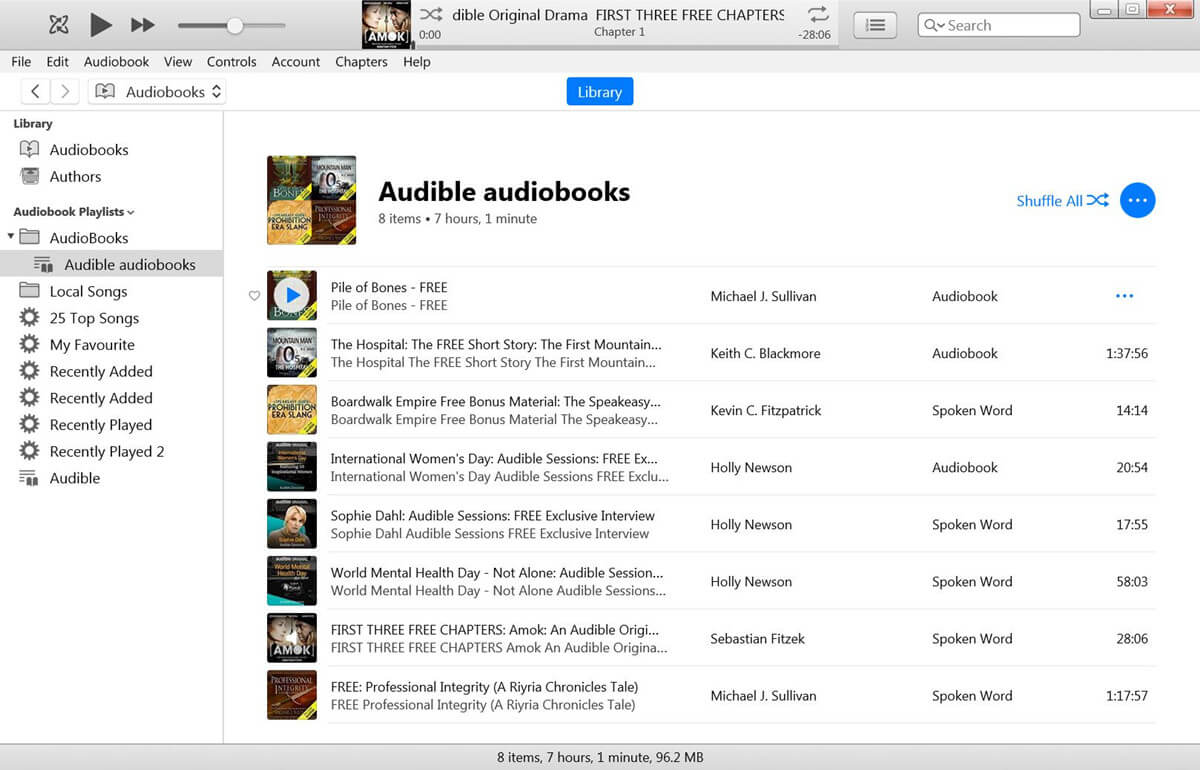Start playback with the Play button
The width and height of the screenshot is (1200, 770).
[x=100, y=25]
